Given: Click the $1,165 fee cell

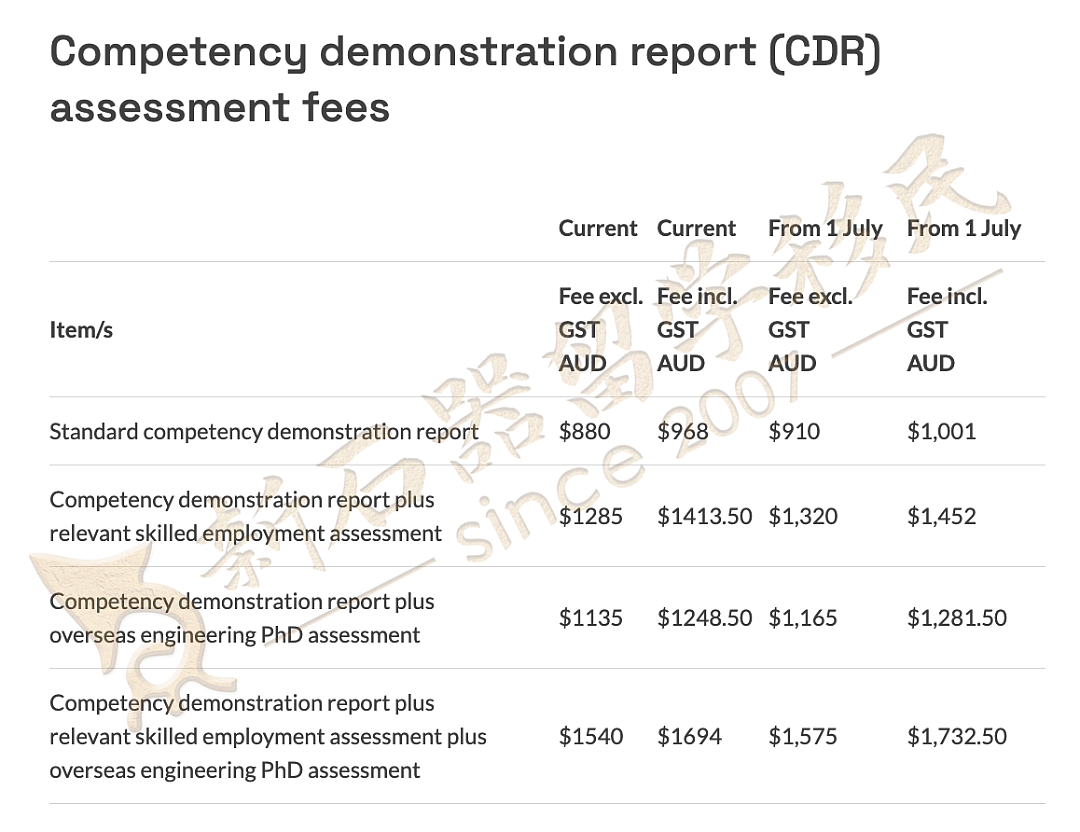Looking at the screenshot, I should (803, 618).
